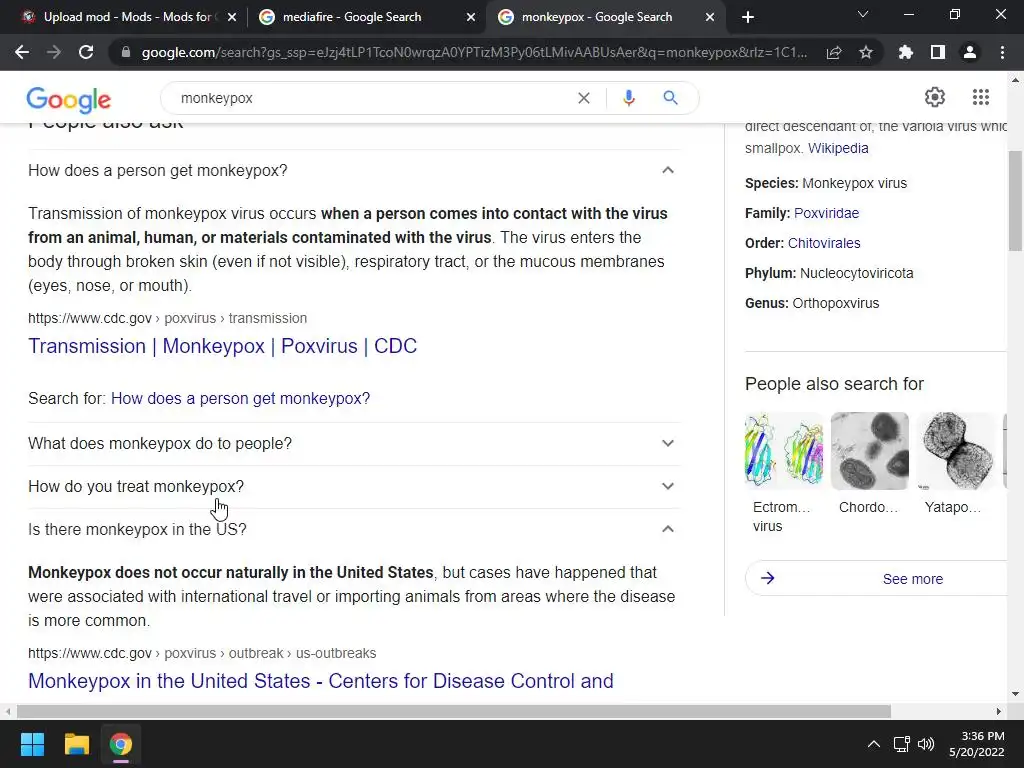The image size is (1024, 768).
Task: Click the Chrome taskbar icon
Action: point(121,744)
